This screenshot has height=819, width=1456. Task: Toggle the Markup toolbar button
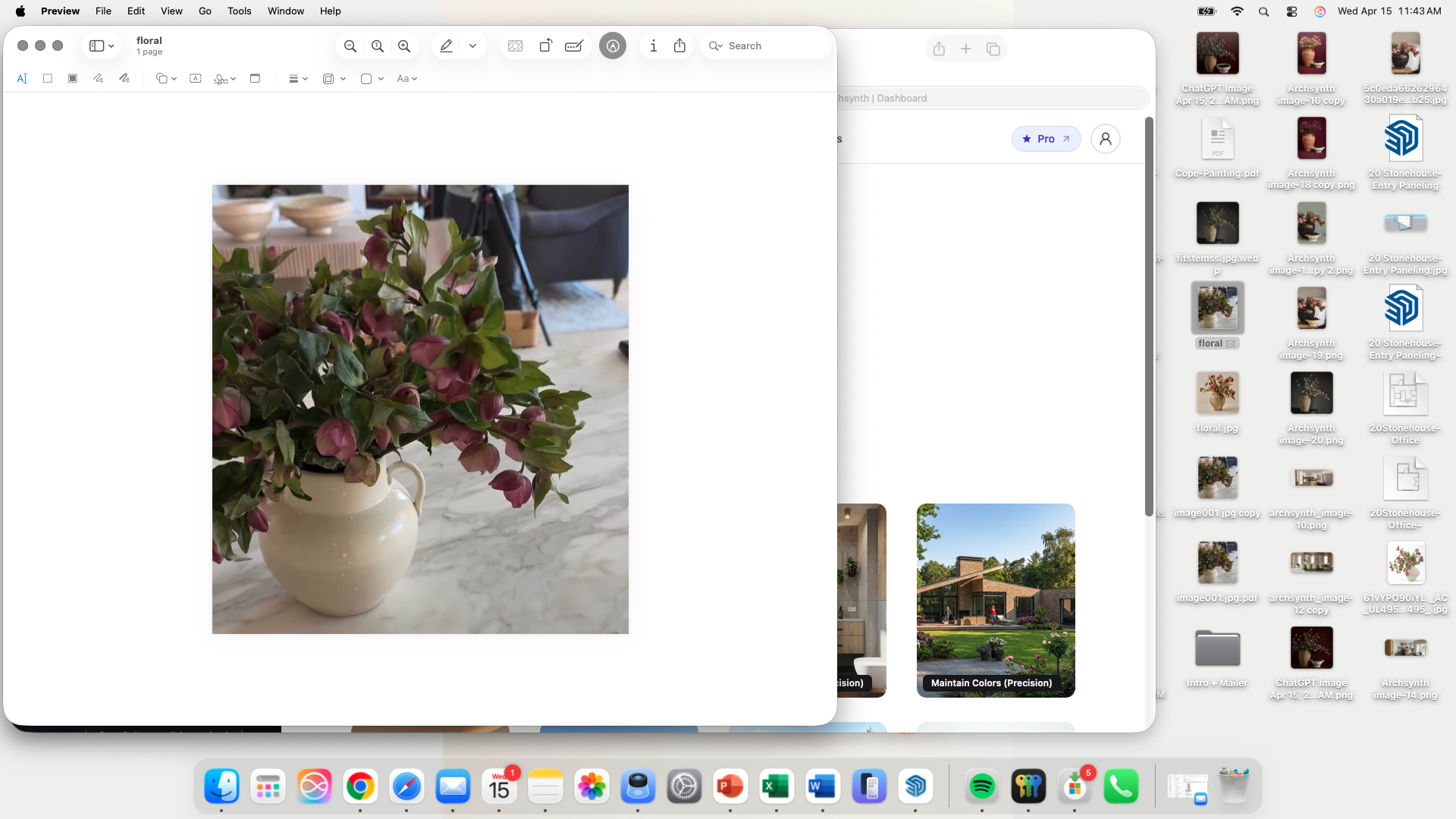(613, 46)
